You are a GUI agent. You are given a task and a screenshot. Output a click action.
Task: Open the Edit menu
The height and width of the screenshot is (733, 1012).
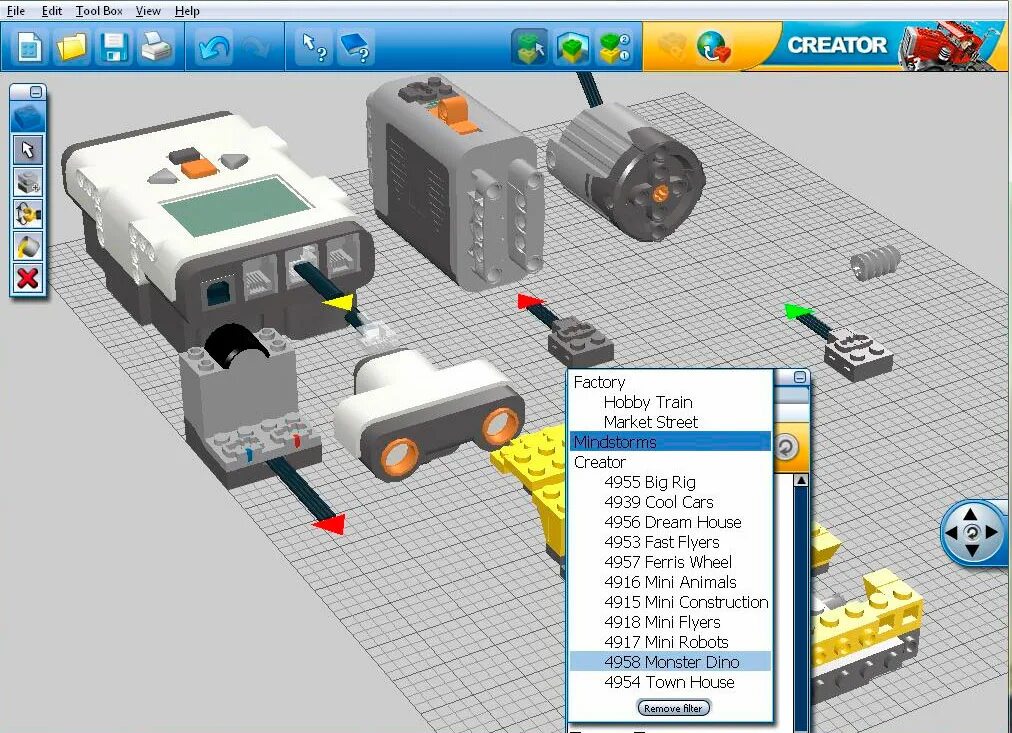[x=52, y=10]
